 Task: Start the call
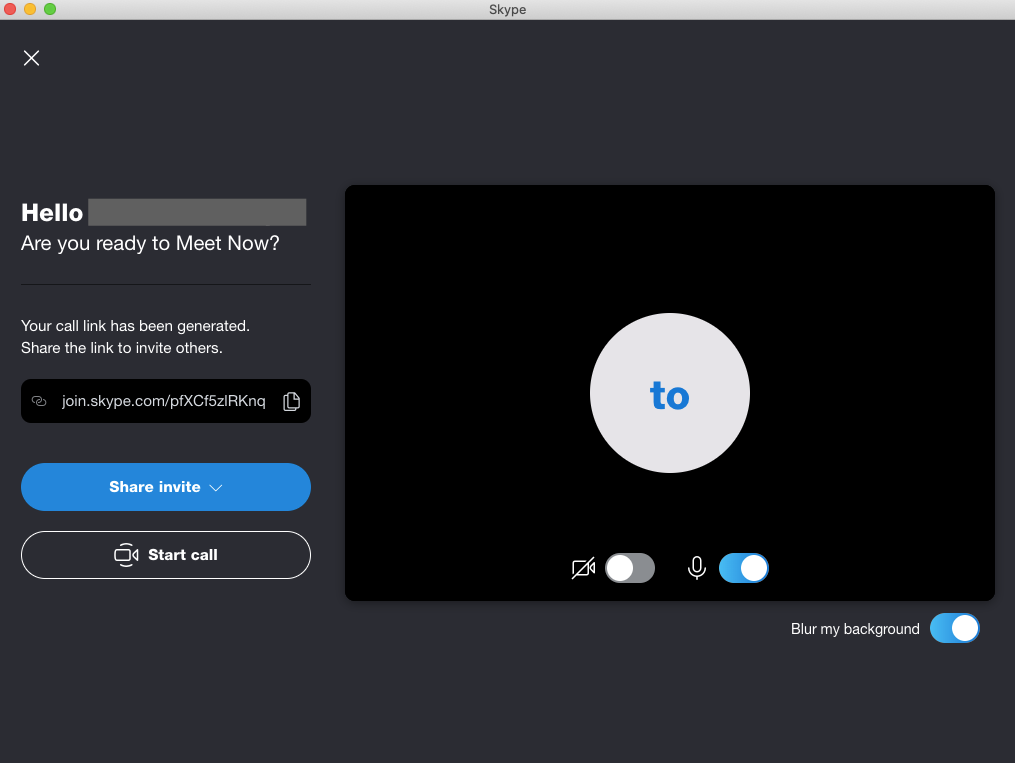coord(166,555)
